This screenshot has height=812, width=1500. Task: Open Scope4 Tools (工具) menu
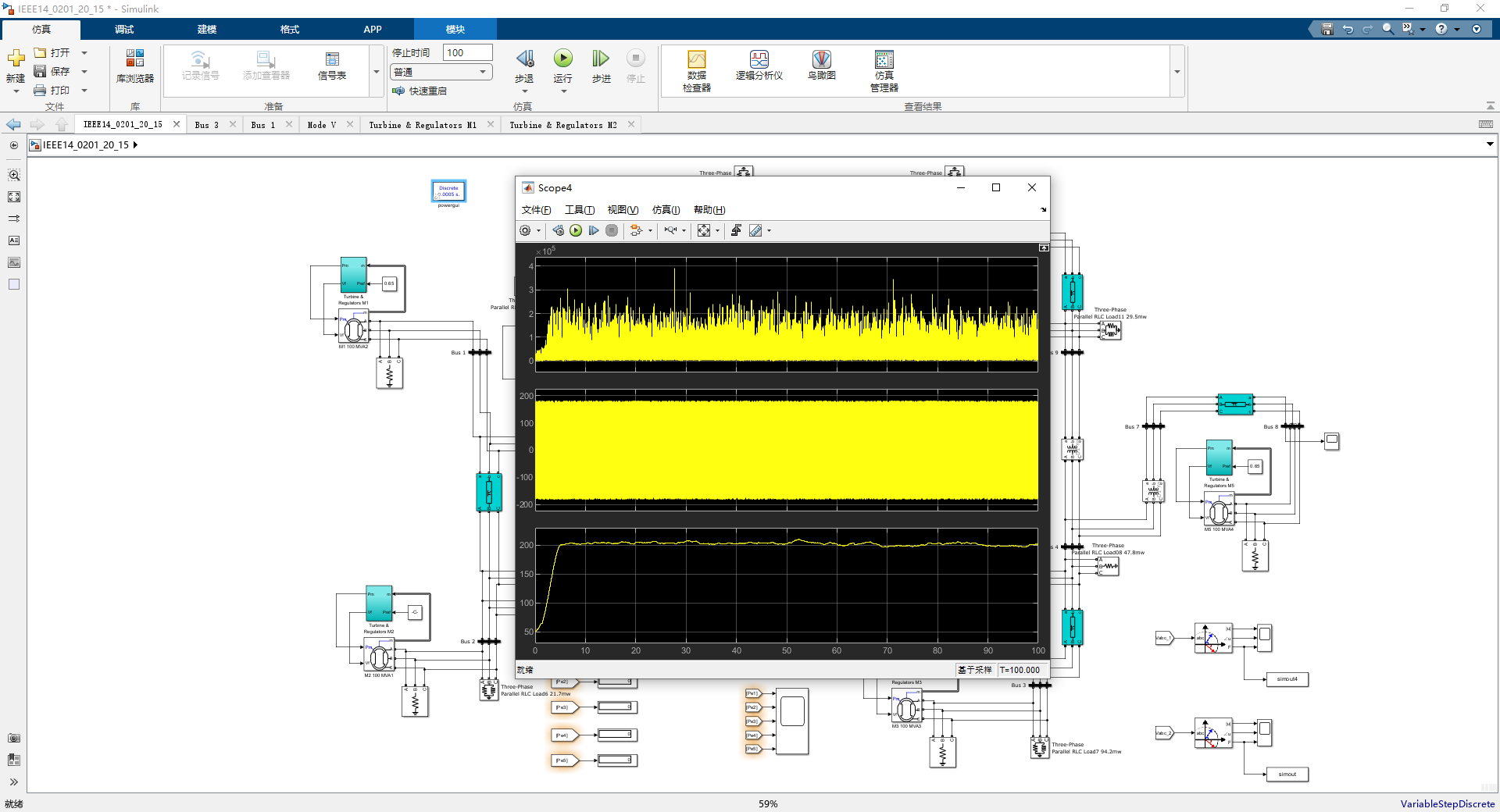[x=580, y=210]
